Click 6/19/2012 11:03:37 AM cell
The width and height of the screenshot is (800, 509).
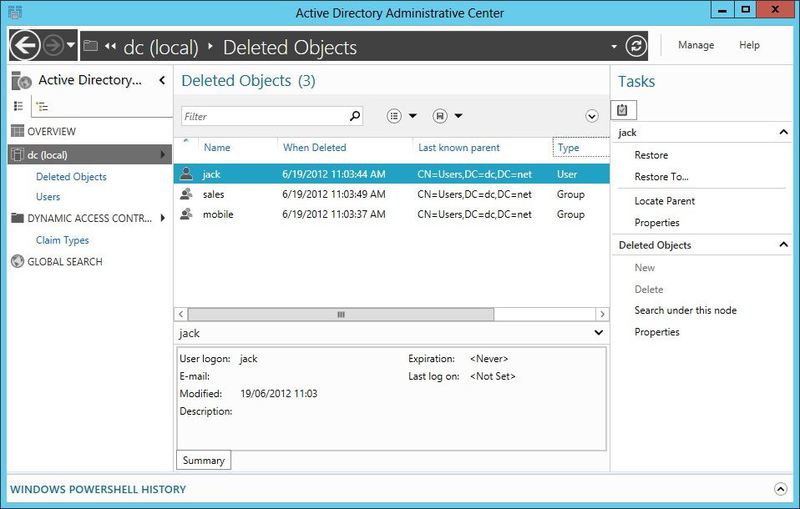coord(334,214)
